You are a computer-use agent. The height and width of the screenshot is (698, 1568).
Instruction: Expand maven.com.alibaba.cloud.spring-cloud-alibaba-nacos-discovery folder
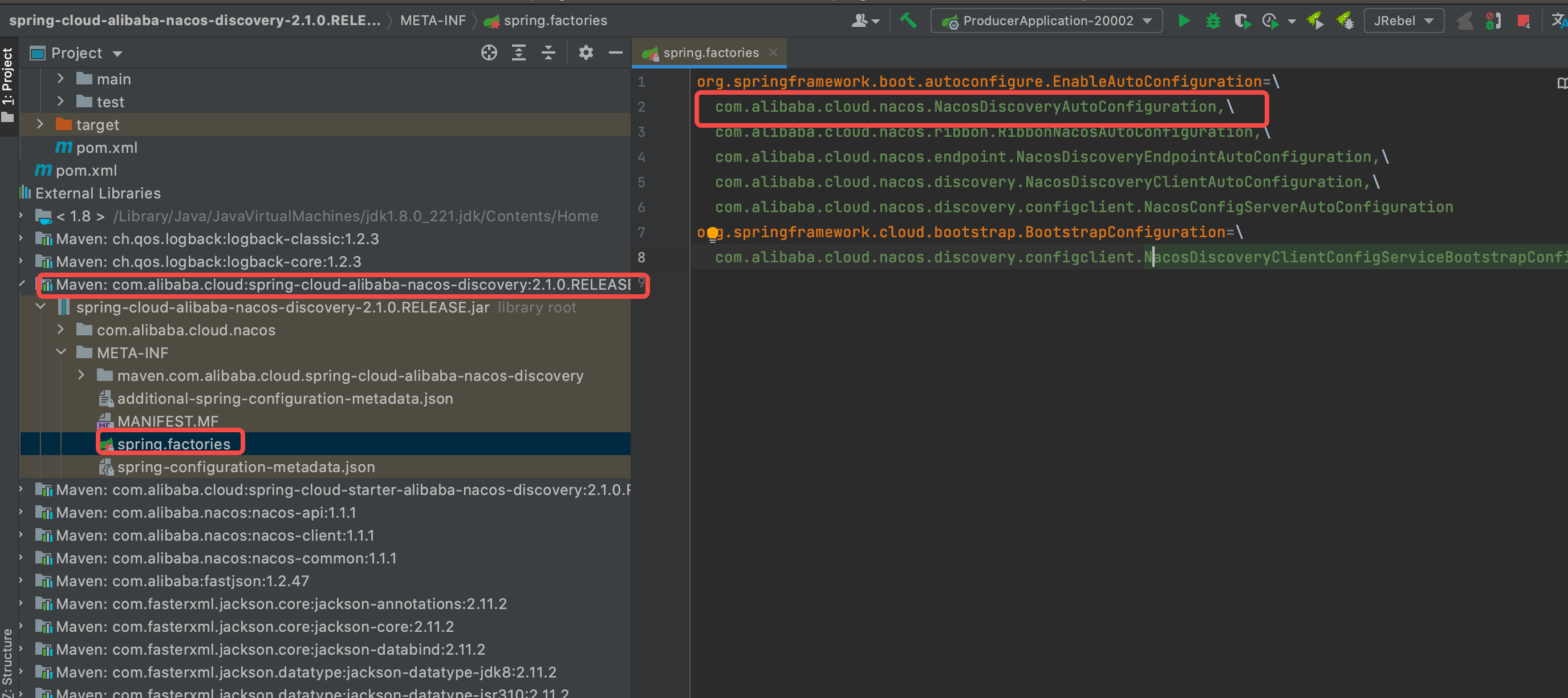[81, 375]
